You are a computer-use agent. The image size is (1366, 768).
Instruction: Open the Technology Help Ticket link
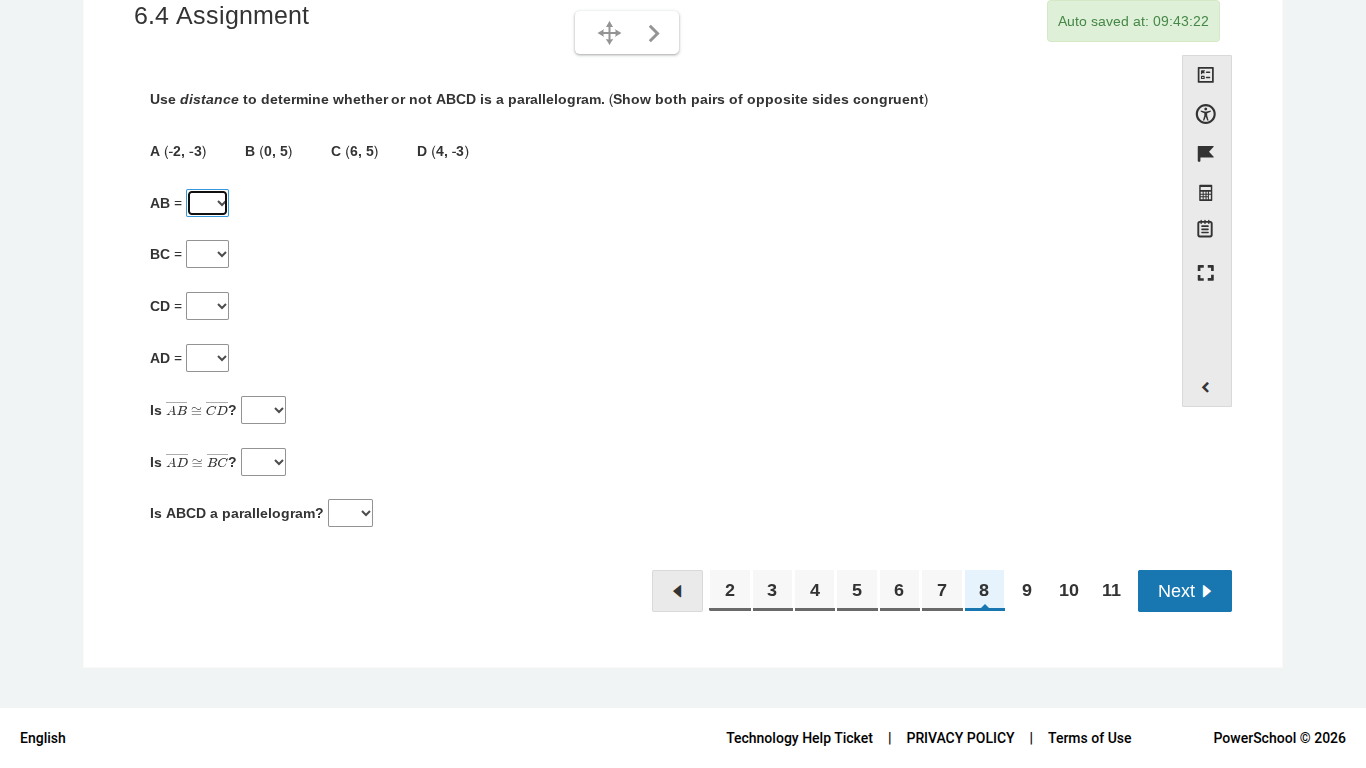click(799, 738)
